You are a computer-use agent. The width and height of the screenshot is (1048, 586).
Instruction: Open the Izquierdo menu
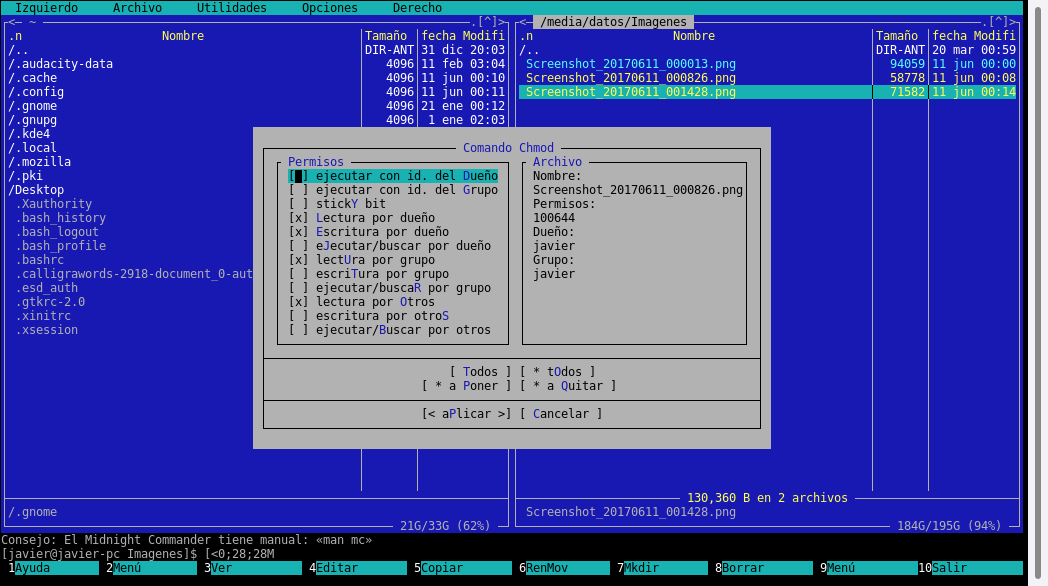(x=46, y=8)
